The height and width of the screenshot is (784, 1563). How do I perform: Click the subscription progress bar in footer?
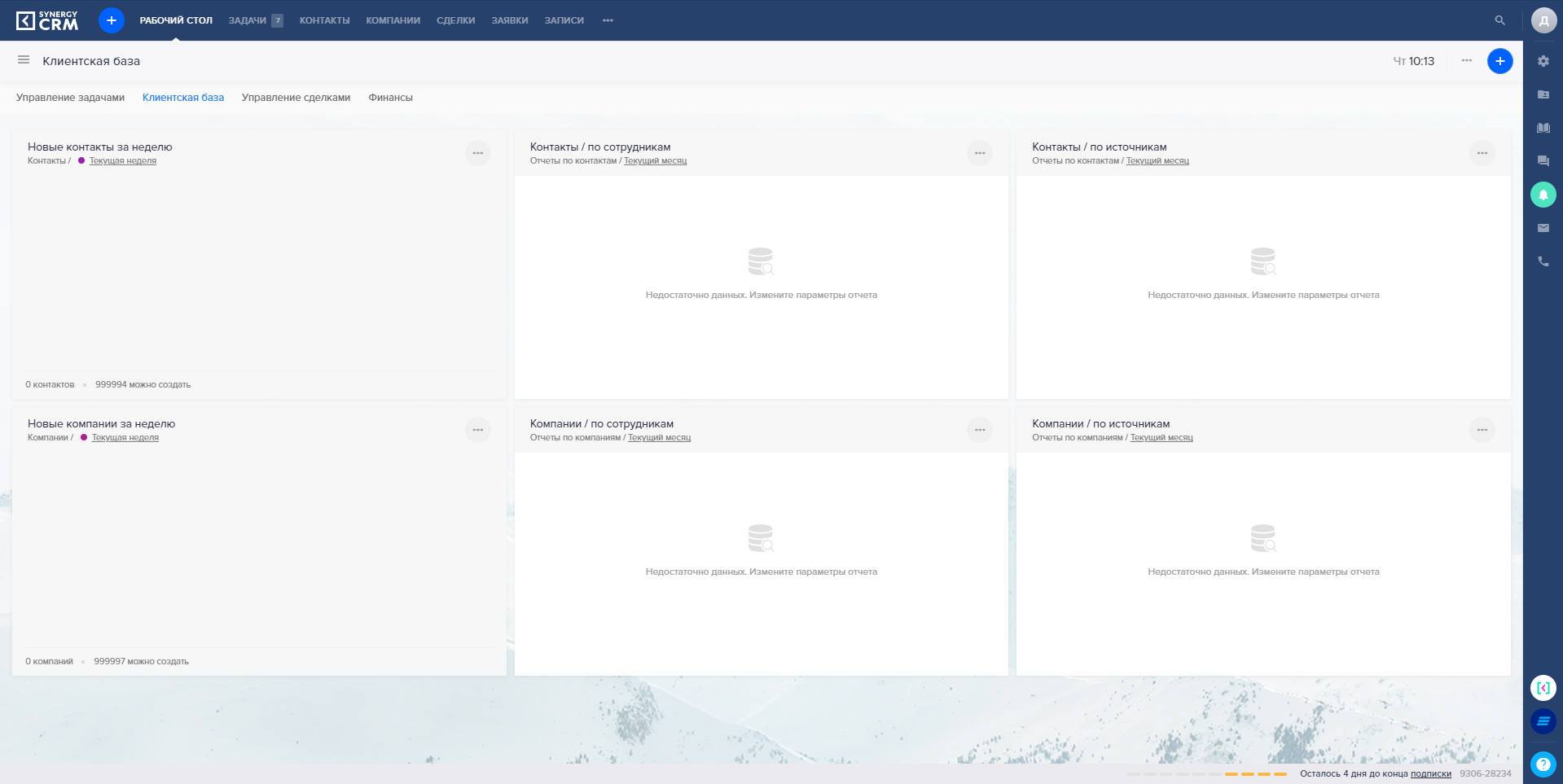coord(1207,774)
